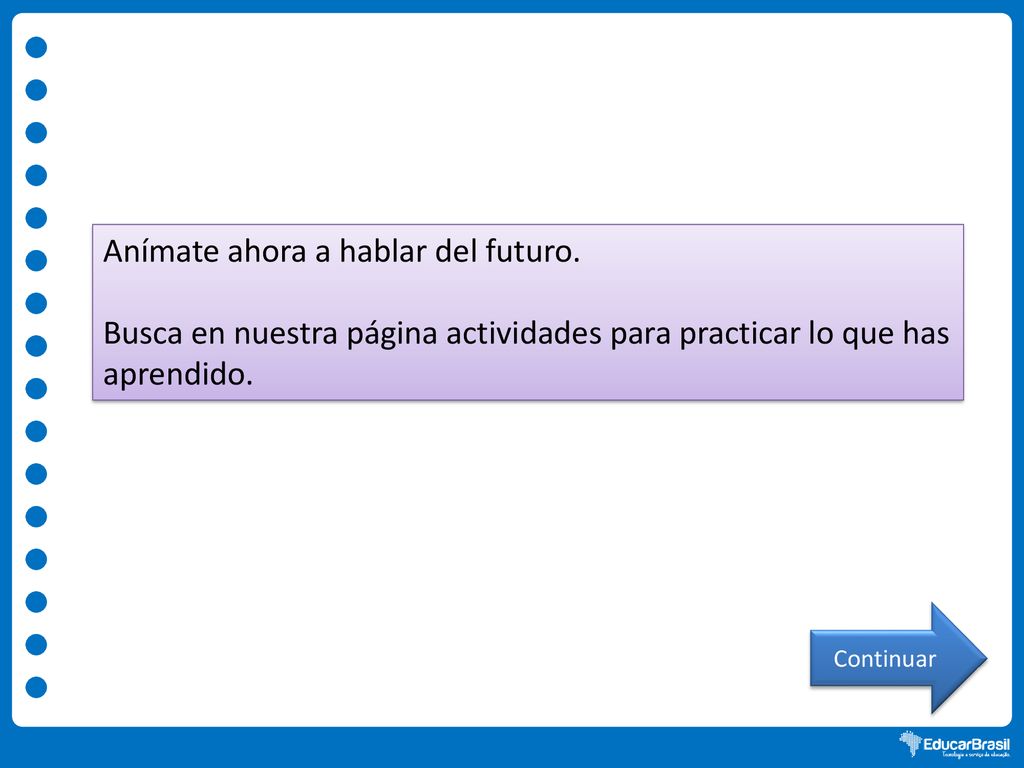Click the bottommost blue binder dot

click(x=37, y=687)
